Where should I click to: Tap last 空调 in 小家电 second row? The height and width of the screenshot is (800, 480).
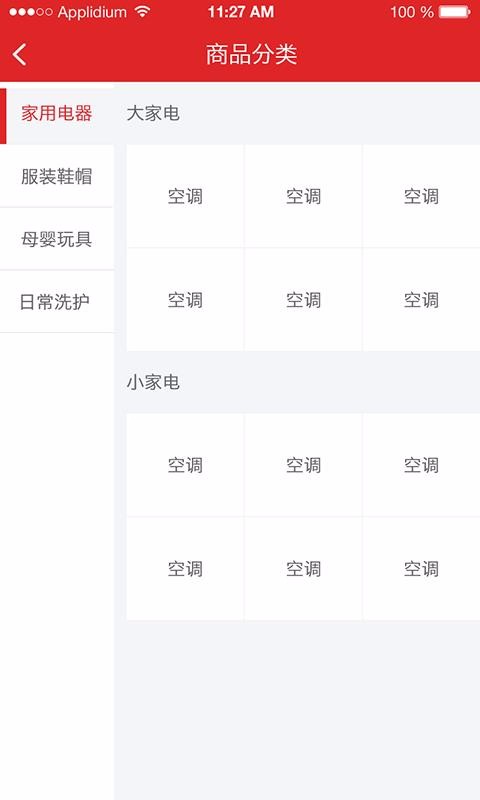(x=421, y=569)
